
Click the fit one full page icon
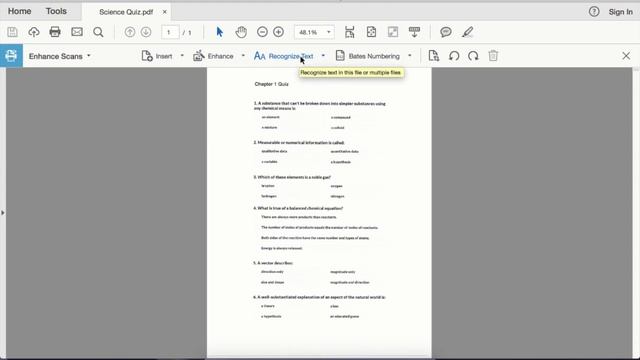click(x=371, y=32)
